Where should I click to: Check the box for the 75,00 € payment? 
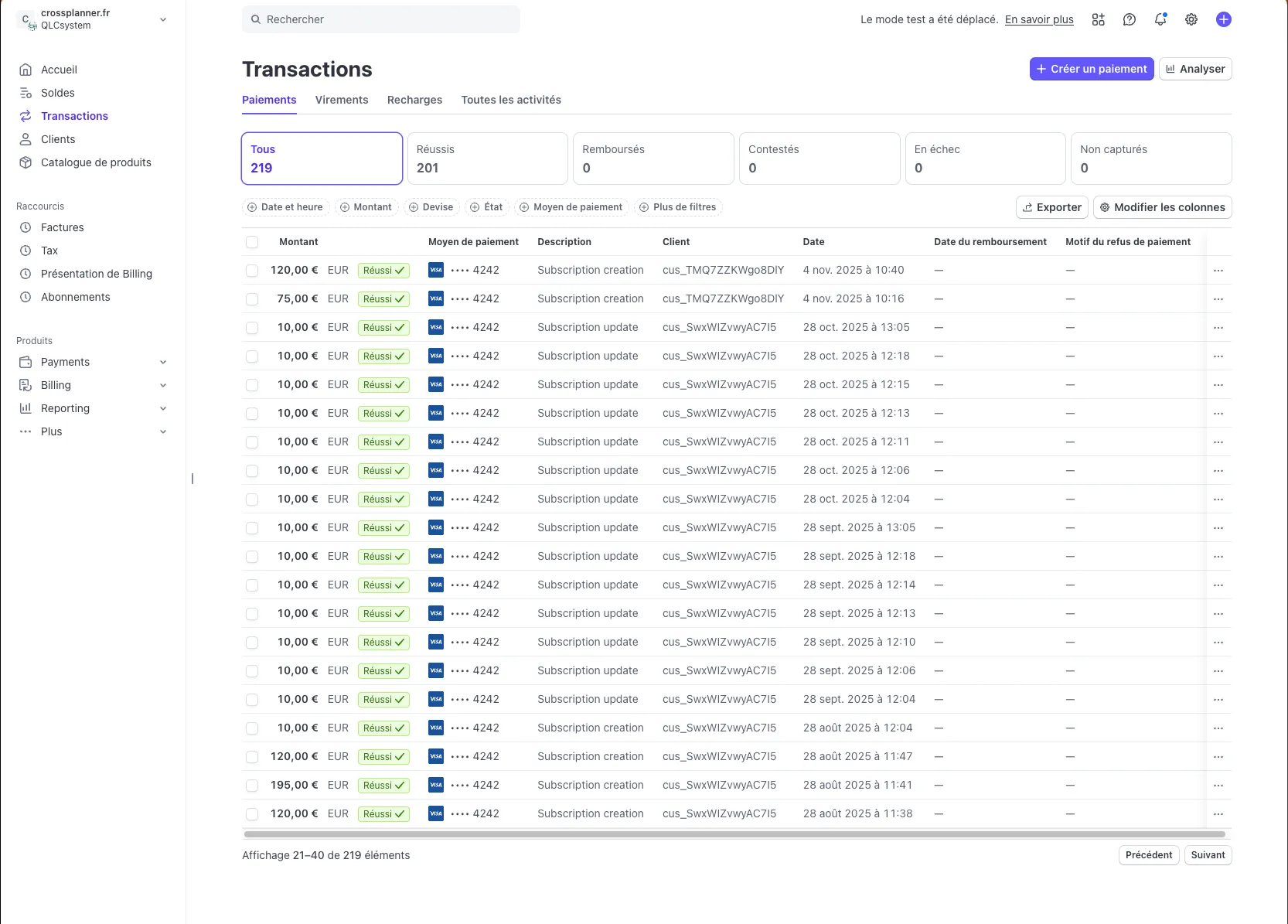pos(252,299)
